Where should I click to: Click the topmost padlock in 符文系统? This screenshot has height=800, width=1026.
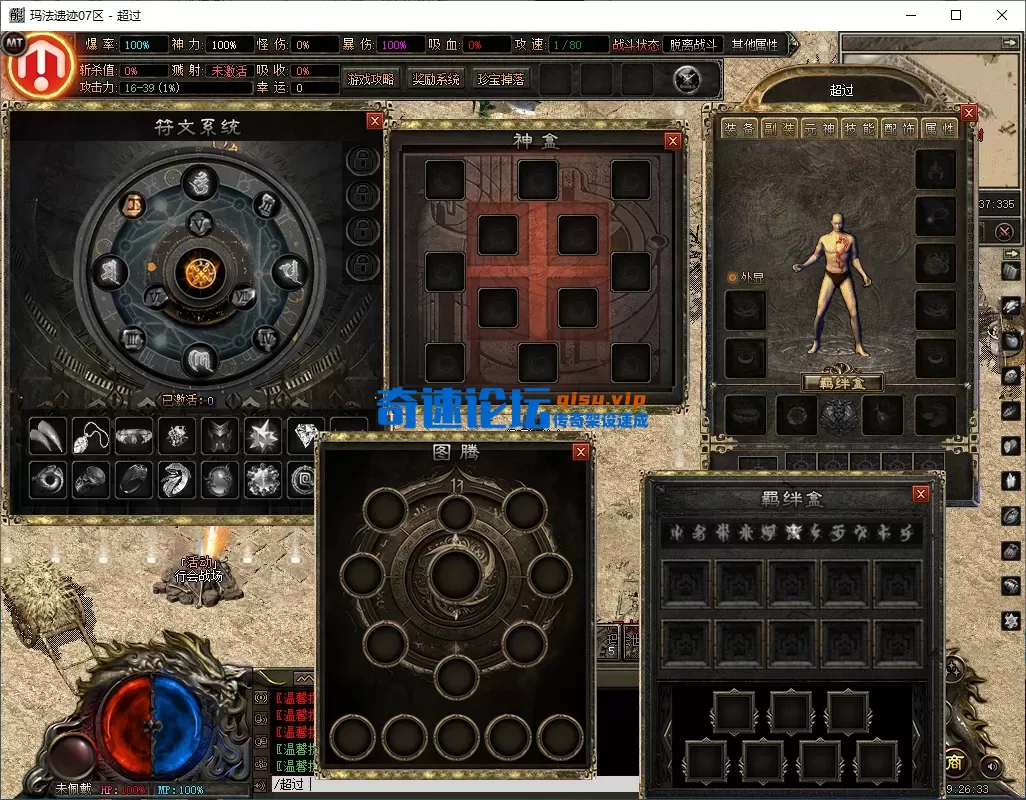[x=361, y=160]
